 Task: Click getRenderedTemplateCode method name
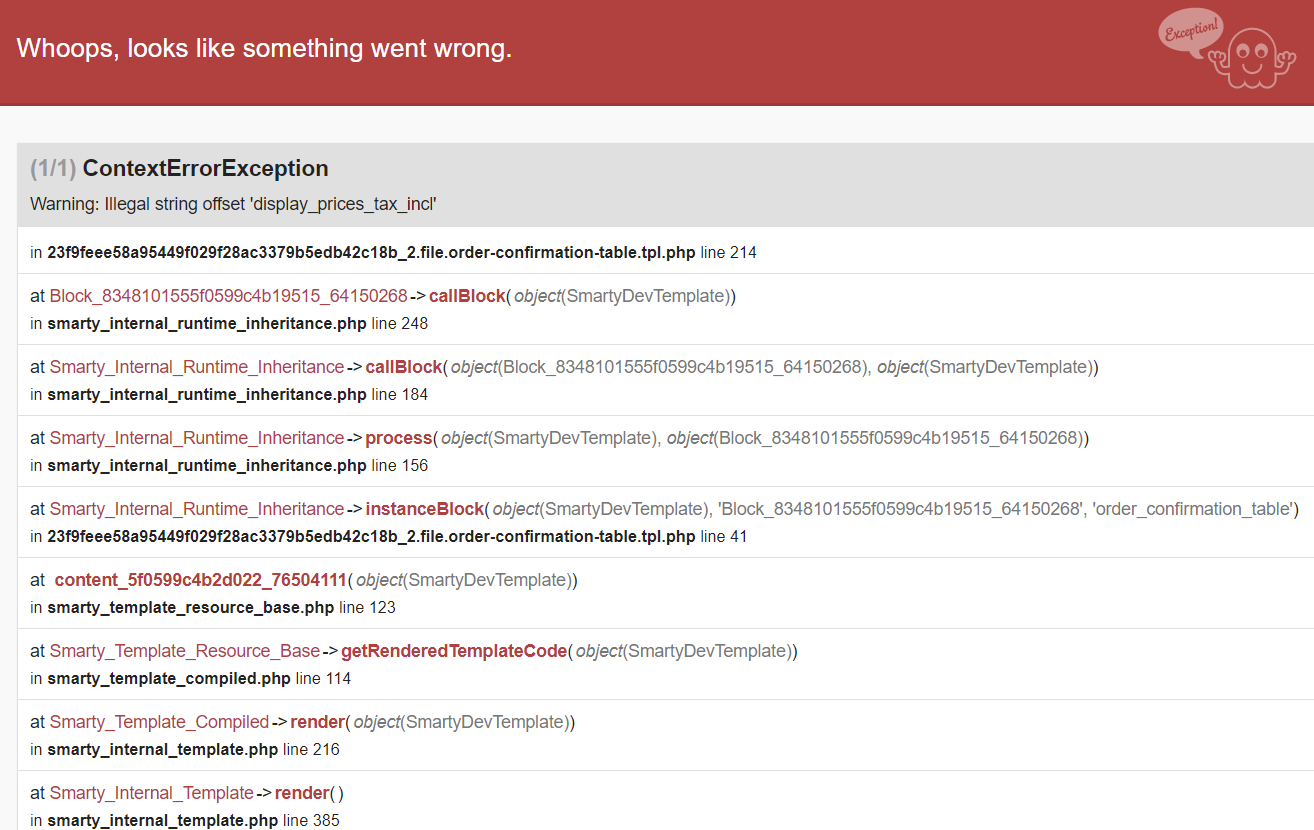coord(454,651)
